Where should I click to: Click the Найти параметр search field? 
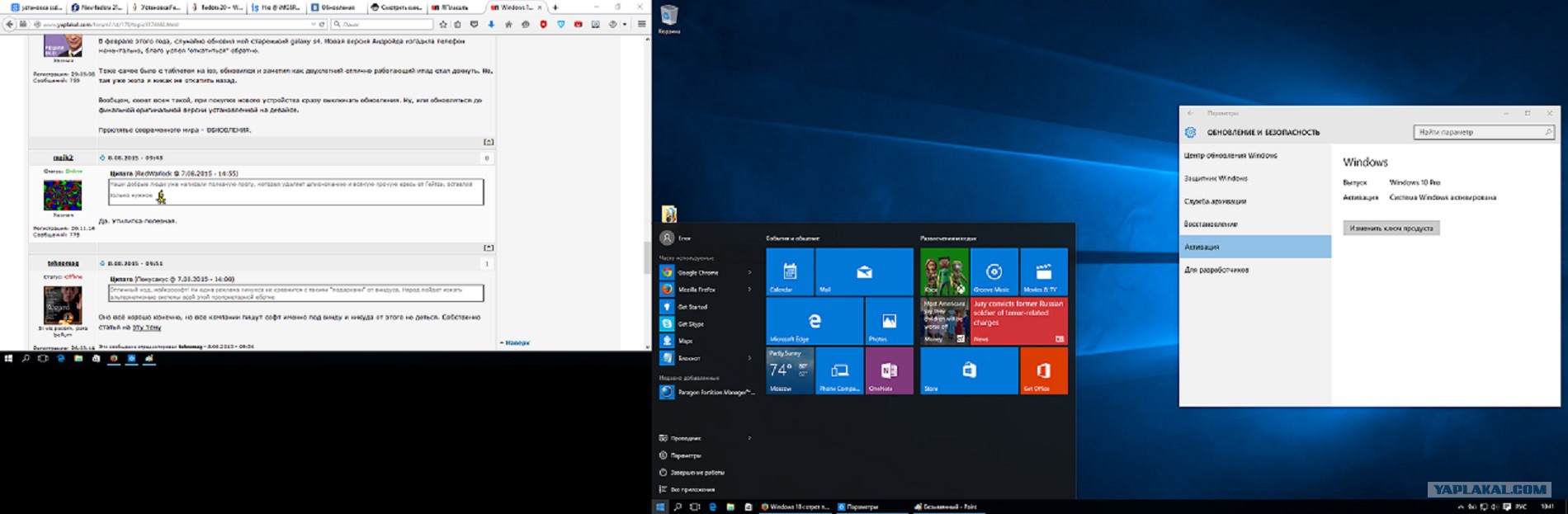click(1485, 132)
